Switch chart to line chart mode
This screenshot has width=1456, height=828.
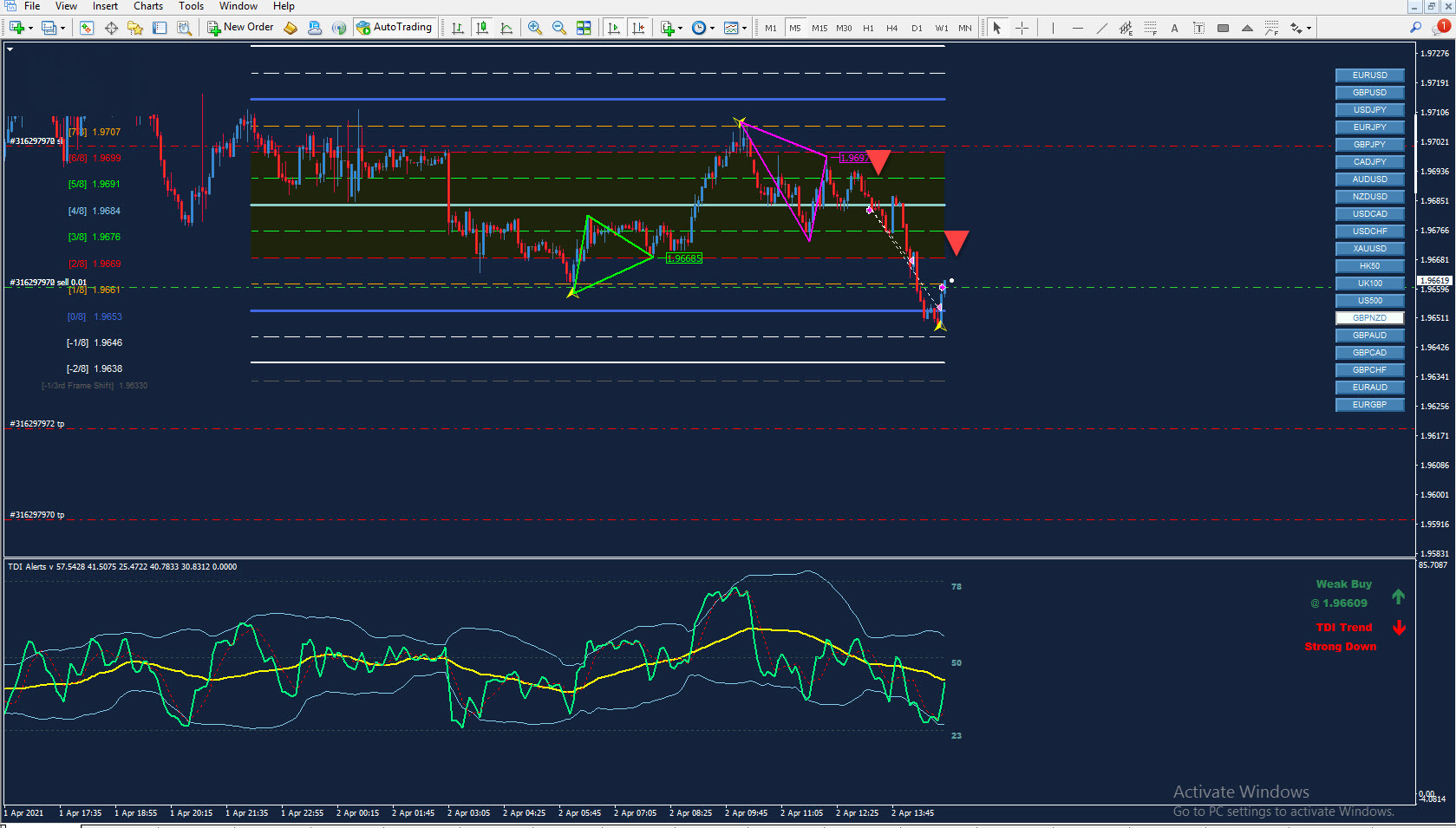506,28
